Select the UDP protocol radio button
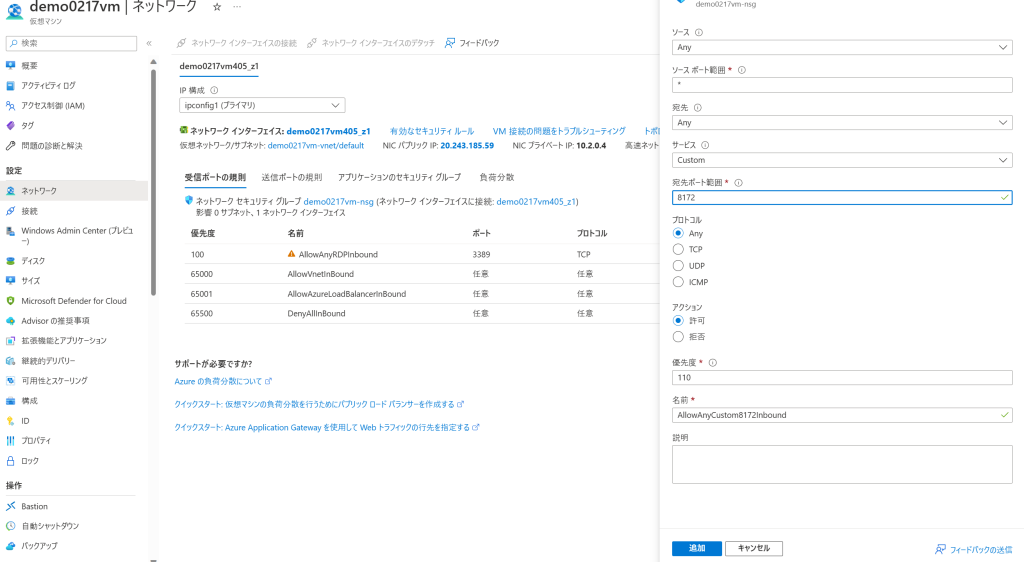Image resolution: width=1024 pixels, height=562 pixels. [678, 266]
